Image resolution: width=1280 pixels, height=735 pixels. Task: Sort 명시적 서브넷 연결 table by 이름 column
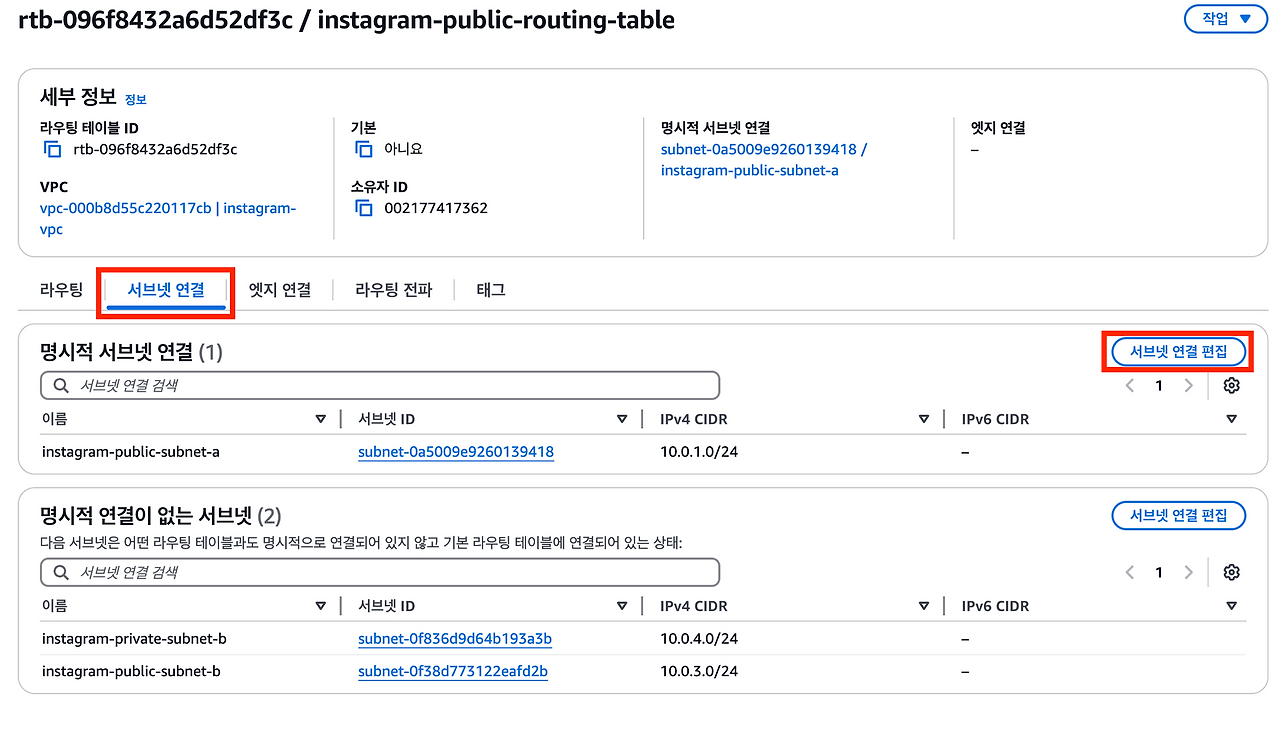click(x=320, y=419)
